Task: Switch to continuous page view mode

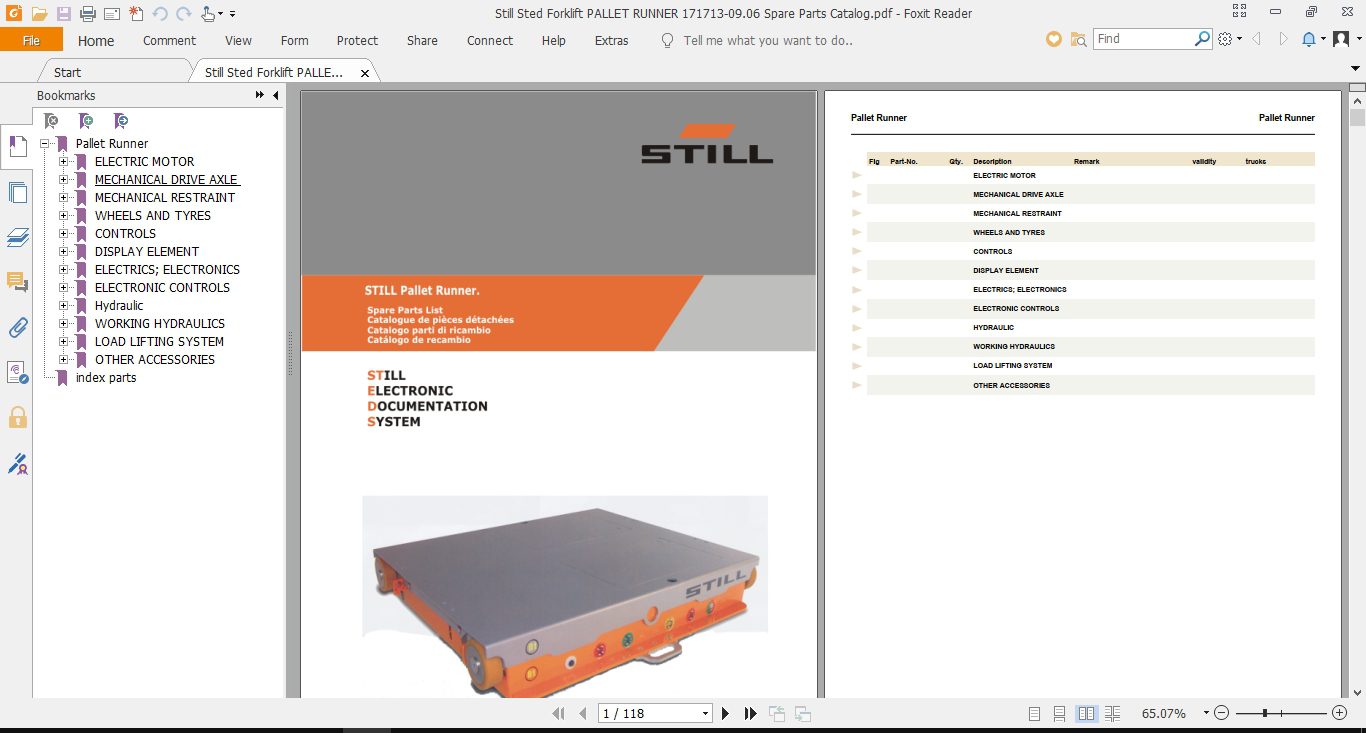Action: [x=1060, y=713]
